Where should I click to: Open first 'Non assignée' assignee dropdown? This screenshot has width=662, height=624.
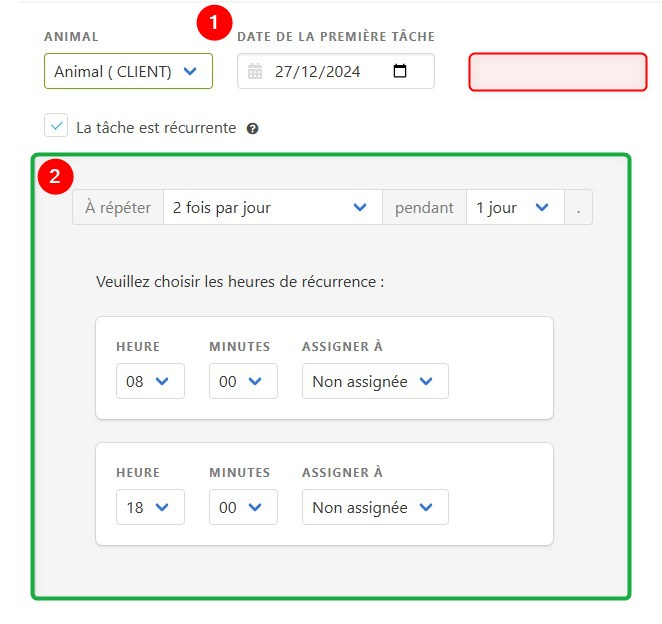point(375,381)
